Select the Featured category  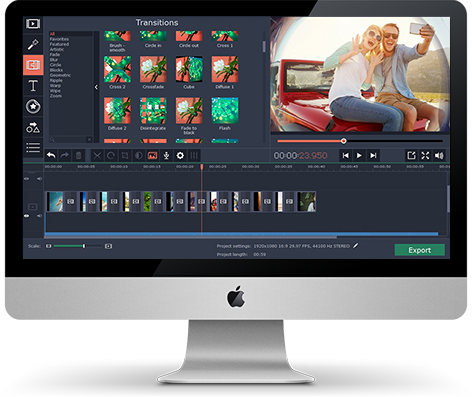point(59,44)
